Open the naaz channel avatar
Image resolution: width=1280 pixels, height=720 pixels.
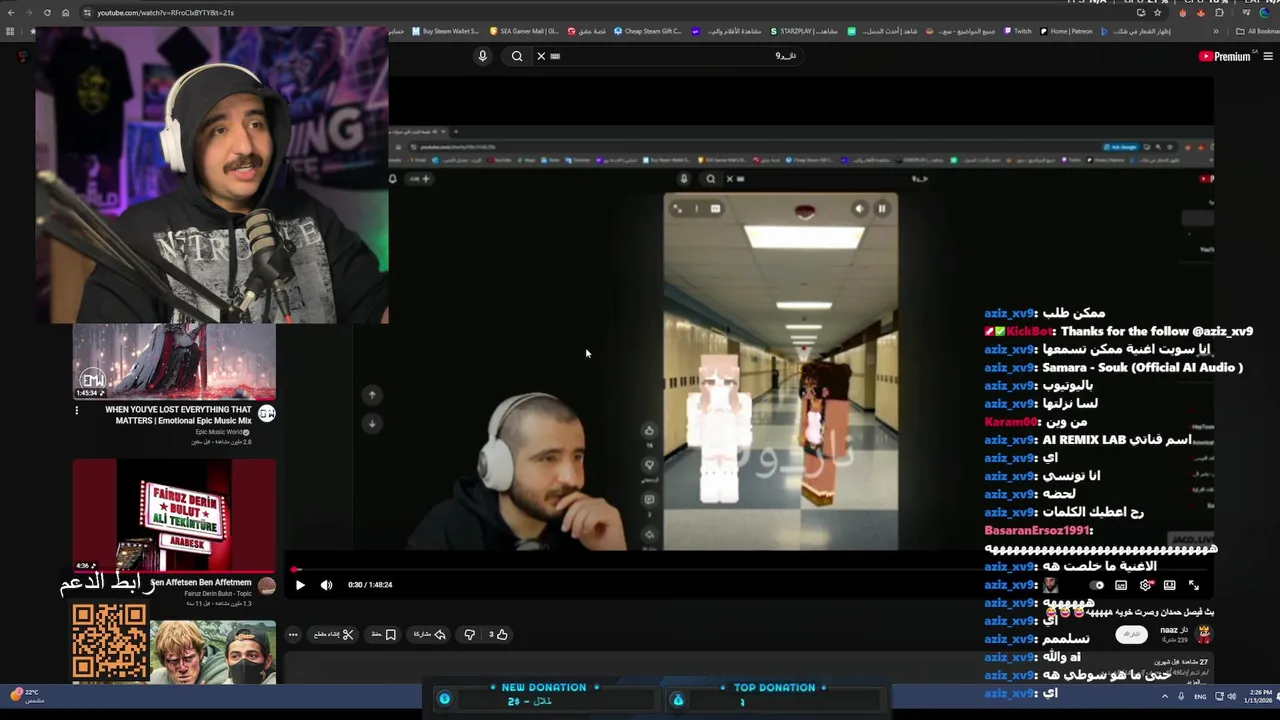[1204, 633]
